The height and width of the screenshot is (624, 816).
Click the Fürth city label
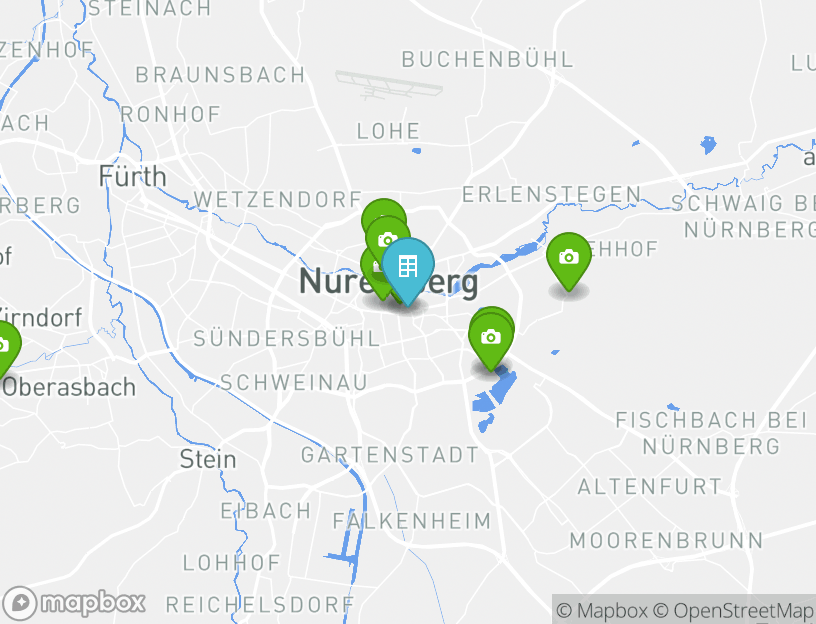point(133,177)
